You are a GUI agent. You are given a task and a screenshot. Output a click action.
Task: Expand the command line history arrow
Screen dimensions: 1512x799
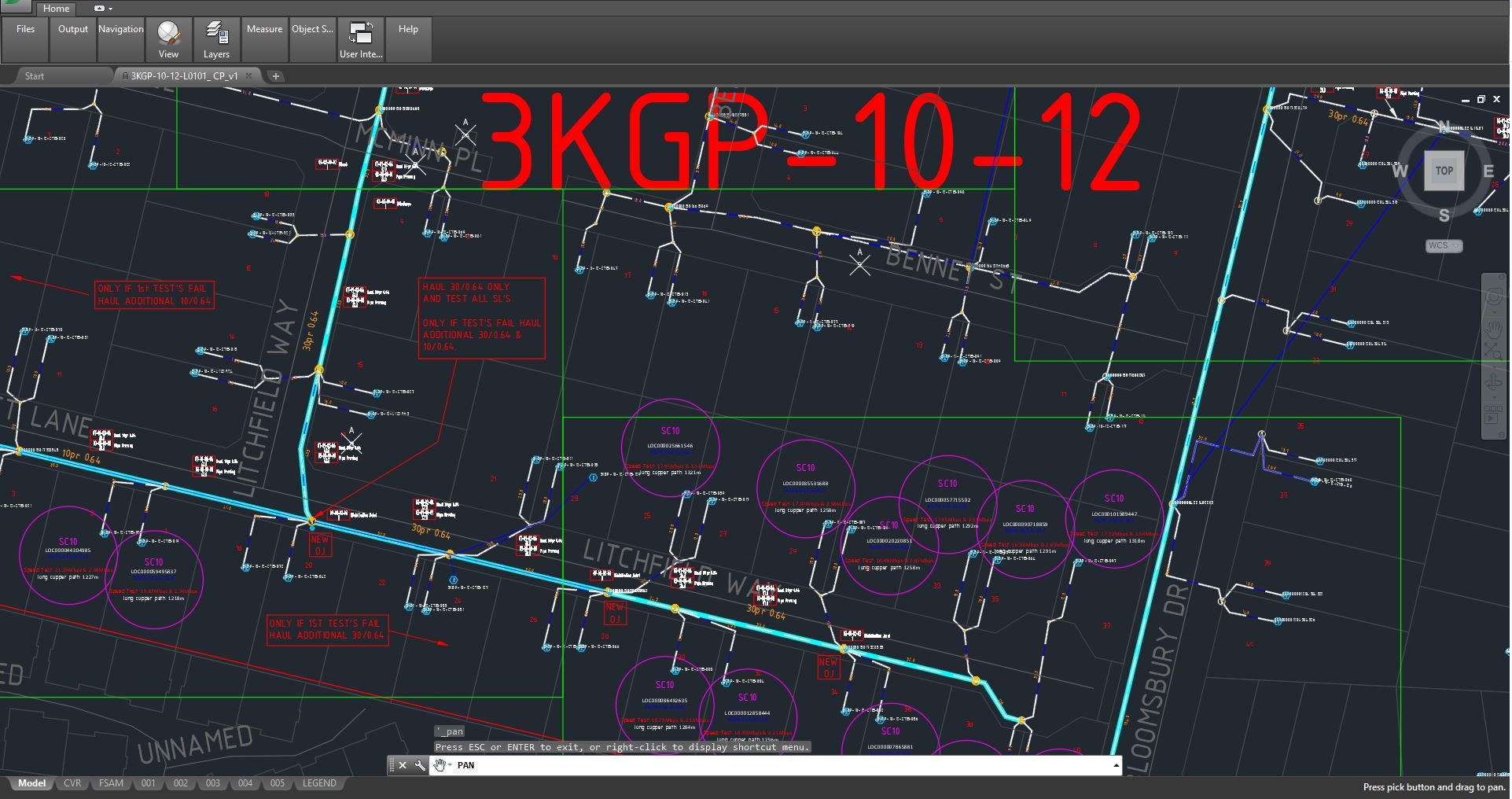coord(1115,765)
